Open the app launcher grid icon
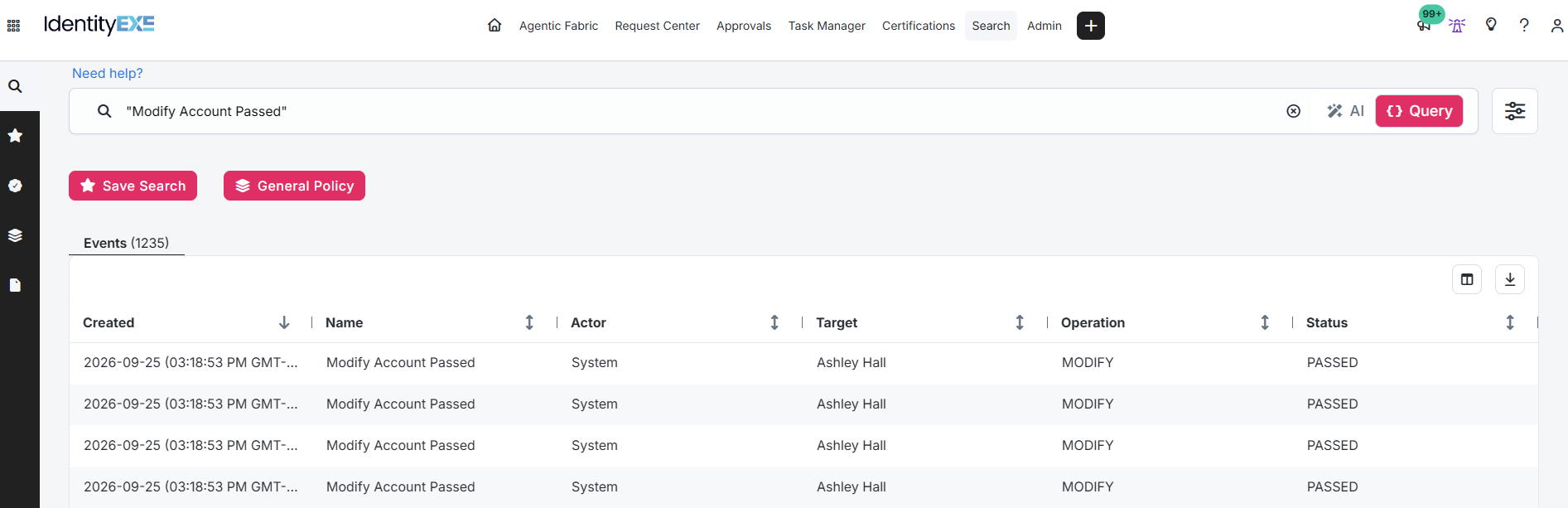The image size is (1568, 508). [x=13, y=26]
